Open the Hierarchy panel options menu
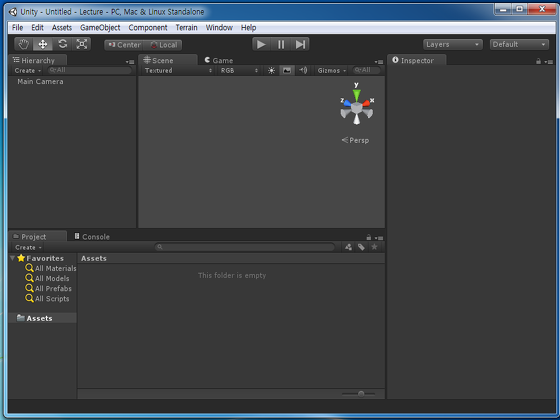Viewport: 560px width, 420px height. (x=130, y=62)
